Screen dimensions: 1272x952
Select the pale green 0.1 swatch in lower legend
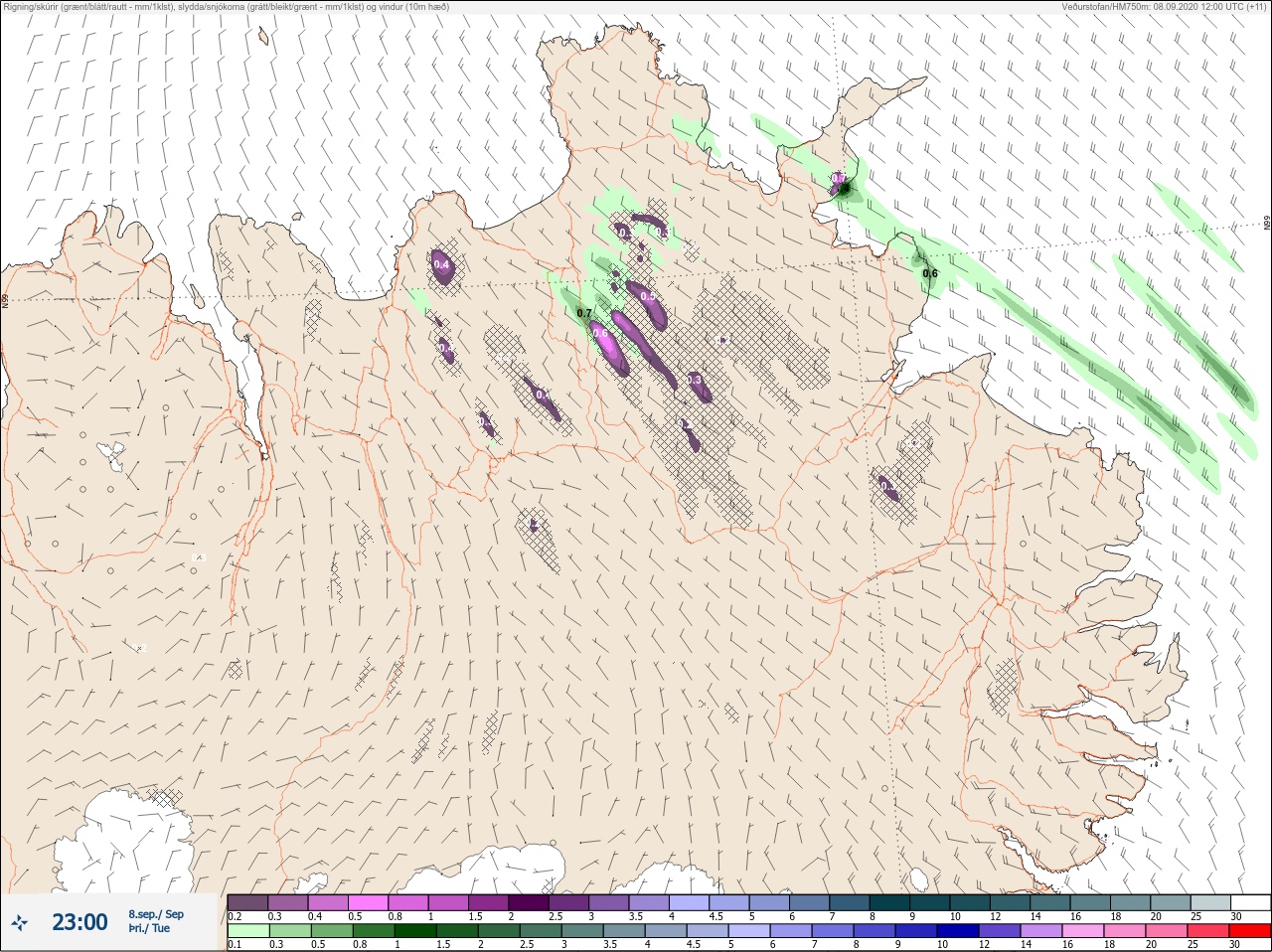click(x=247, y=931)
